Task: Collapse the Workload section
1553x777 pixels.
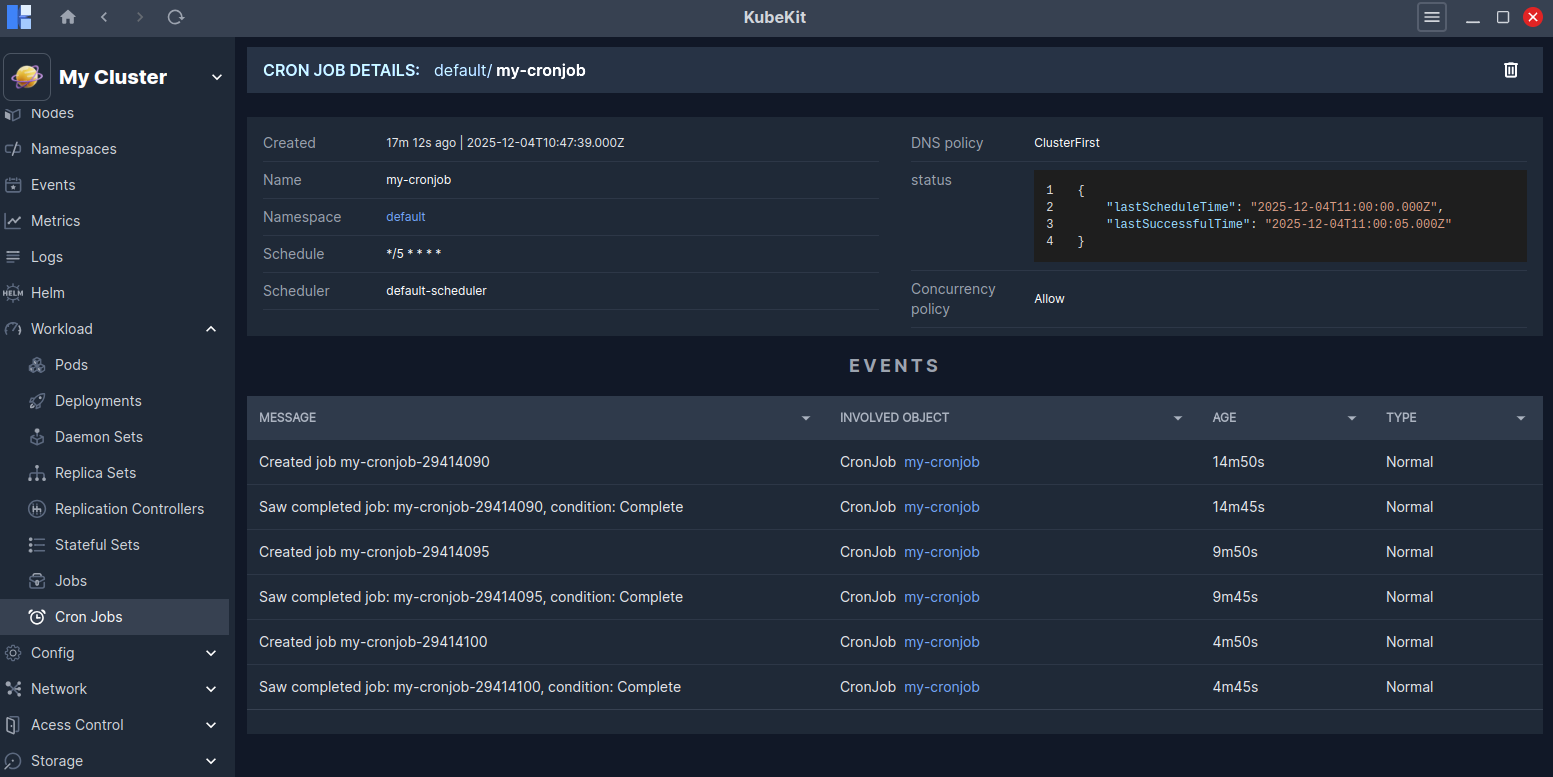Action: [211, 329]
